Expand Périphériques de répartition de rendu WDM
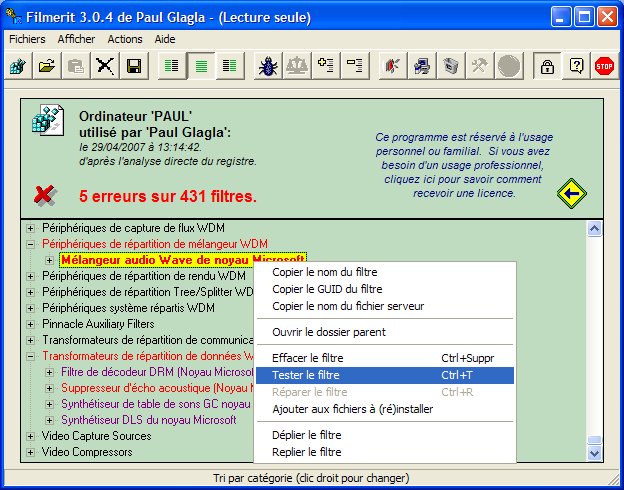The width and height of the screenshot is (624, 490). [x=30, y=276]
